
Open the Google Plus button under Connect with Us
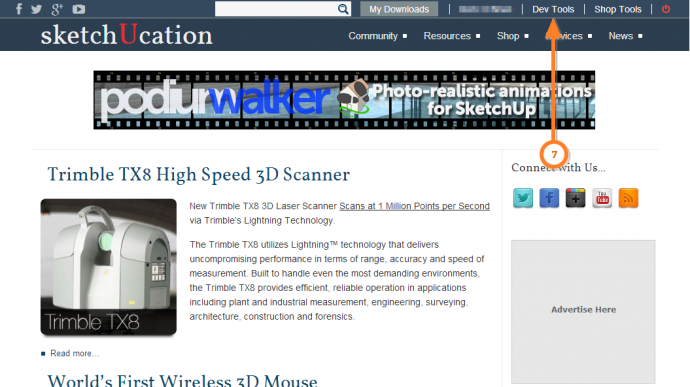coord(576,198)
